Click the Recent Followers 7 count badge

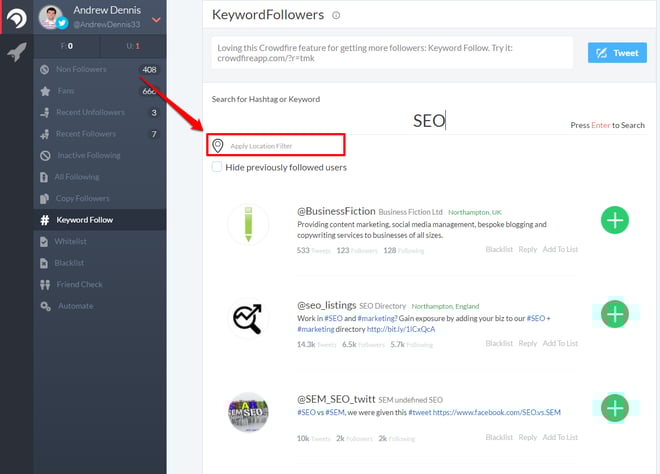pyautogui.click(x=154, y=134)
